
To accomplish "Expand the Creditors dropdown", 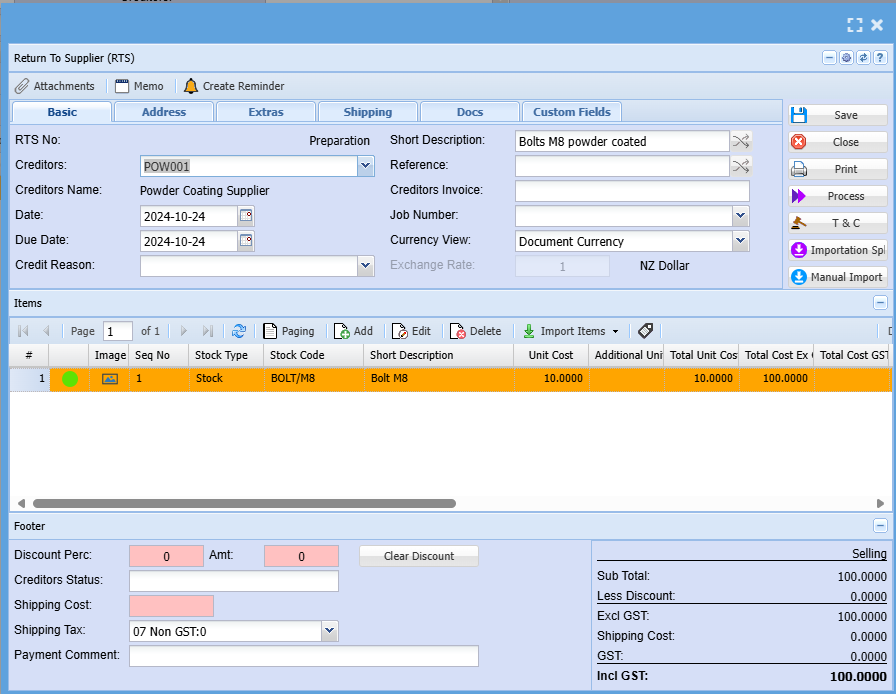I will pos(366,166).
